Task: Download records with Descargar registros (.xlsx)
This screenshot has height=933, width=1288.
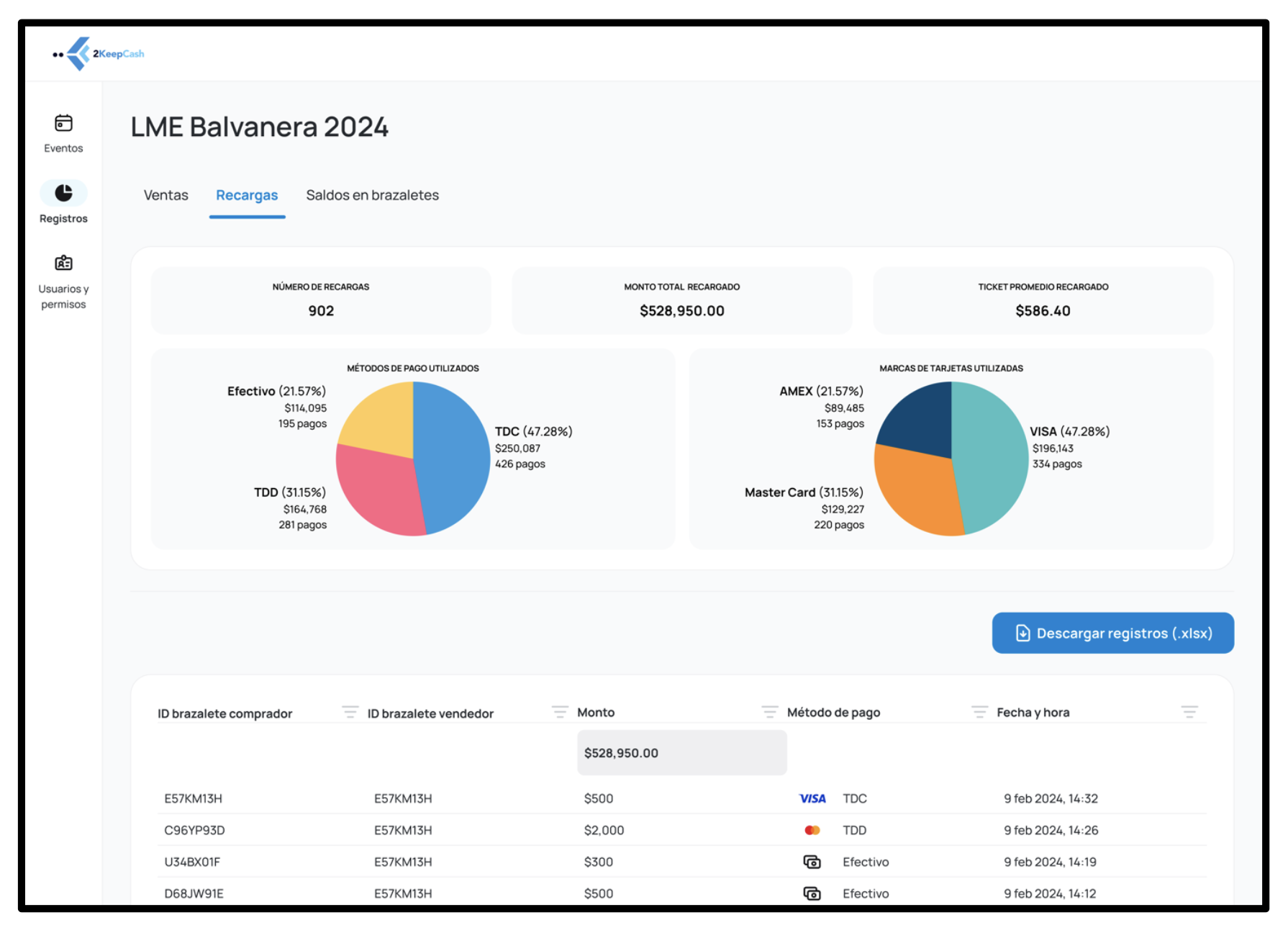Action: click(x=1113, y=633)
